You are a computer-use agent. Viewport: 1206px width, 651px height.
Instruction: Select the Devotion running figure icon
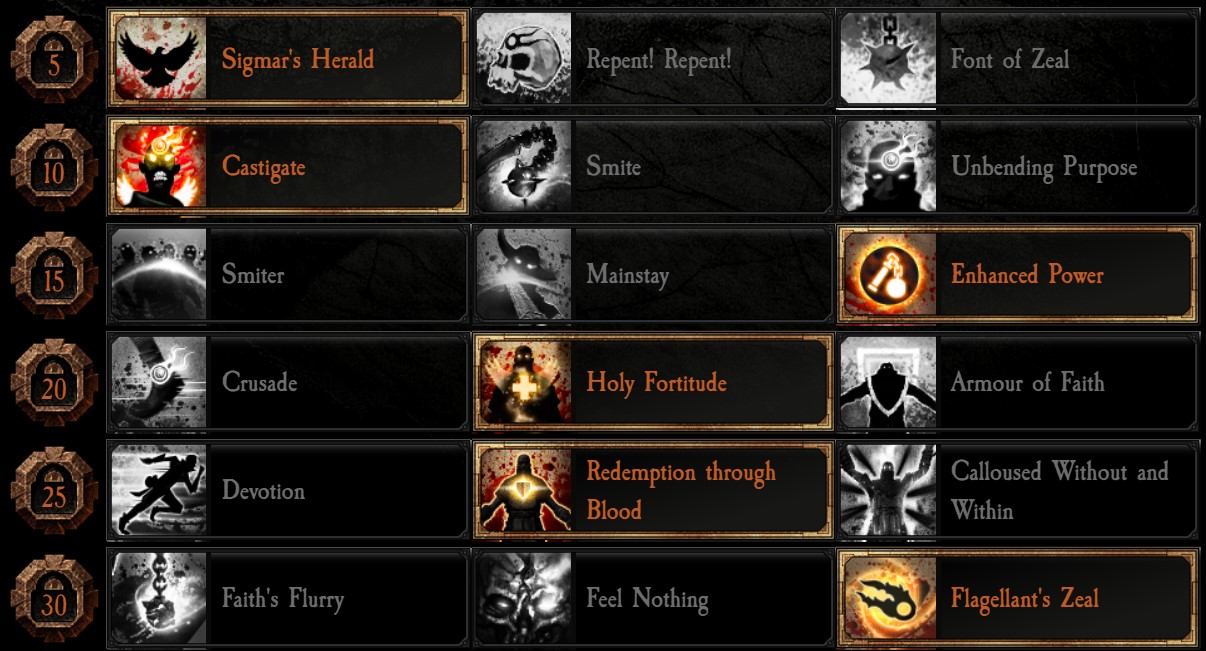[159, 490]
